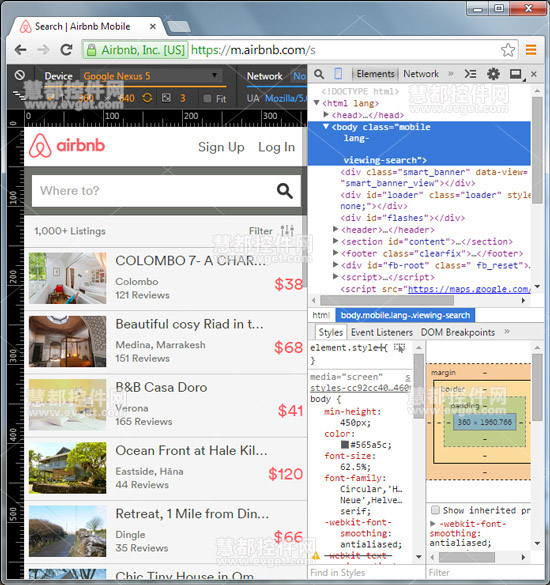Open the Device dropdown showing Google Nexus 5
The image size is (550, 585).
coord(151,76)
